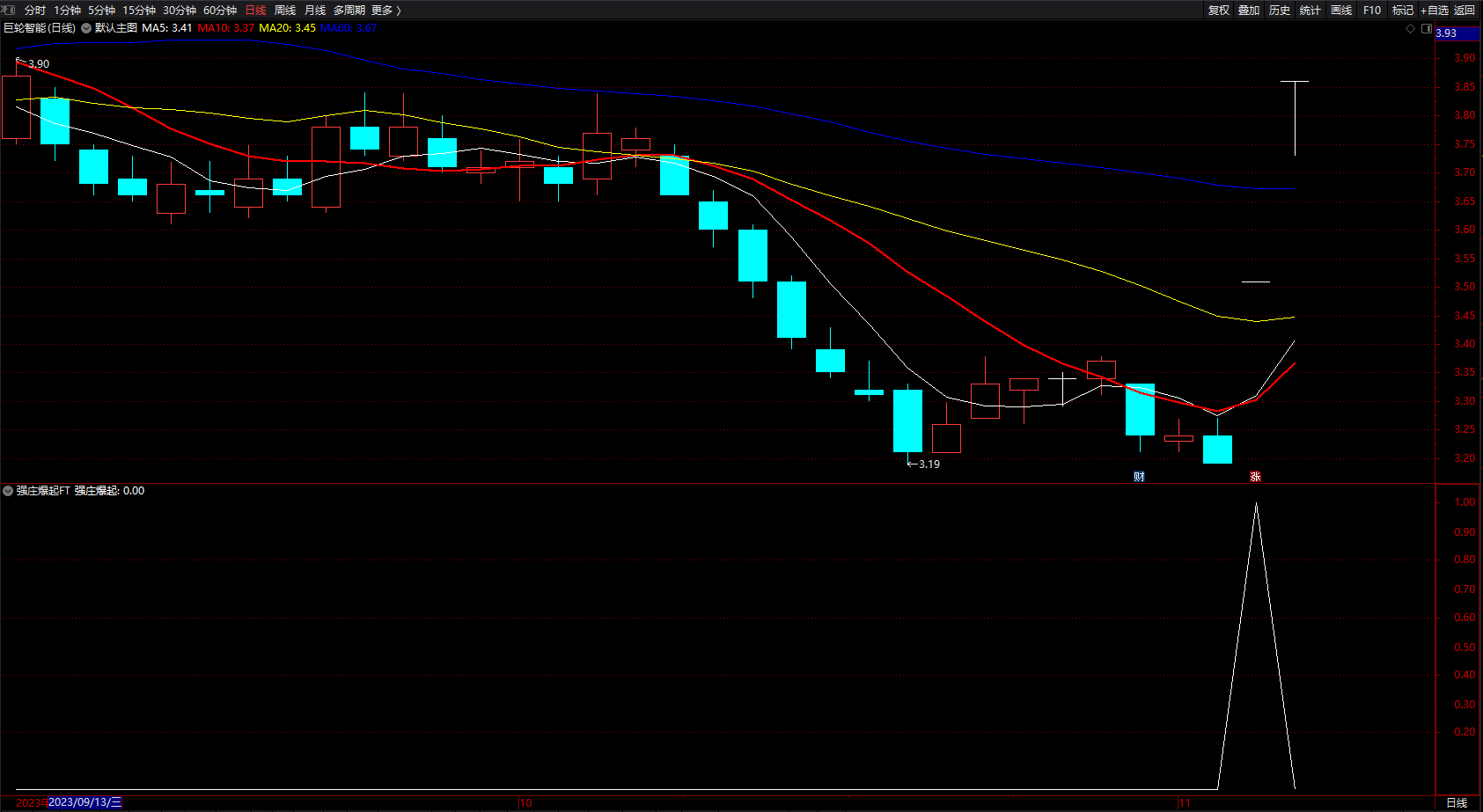The width and height of the screenshot is (1483, 812).
Task: Activate the 画线 drawing tool button
Action: pyautogui.click(x=1341, y=11)
